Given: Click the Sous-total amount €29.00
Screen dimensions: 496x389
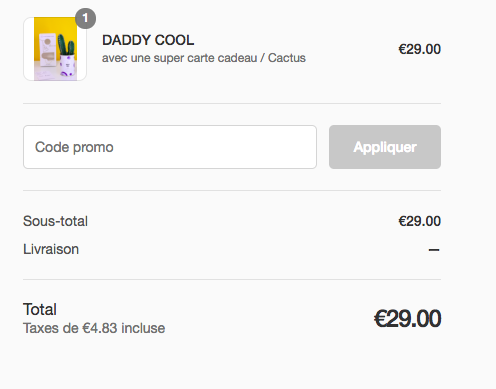Looking at the screenshot, I should 420,221.
